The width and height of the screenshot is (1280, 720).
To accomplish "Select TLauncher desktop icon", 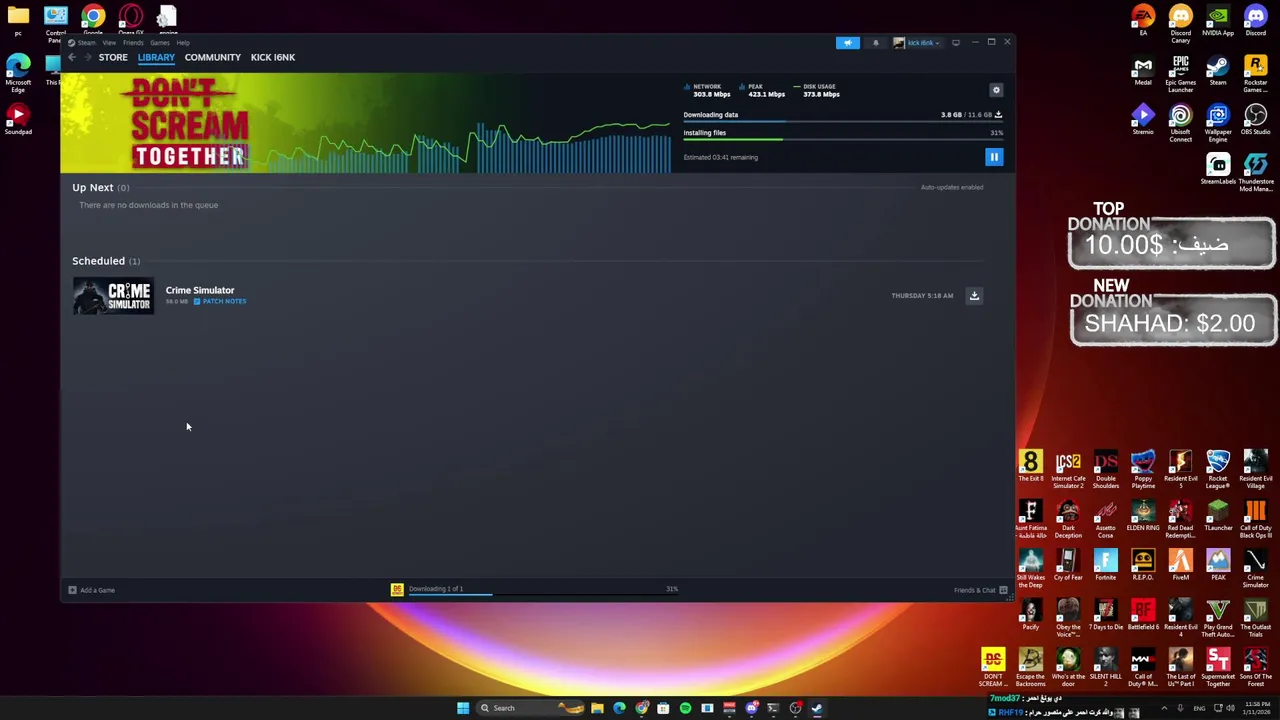I will 1218,516.
